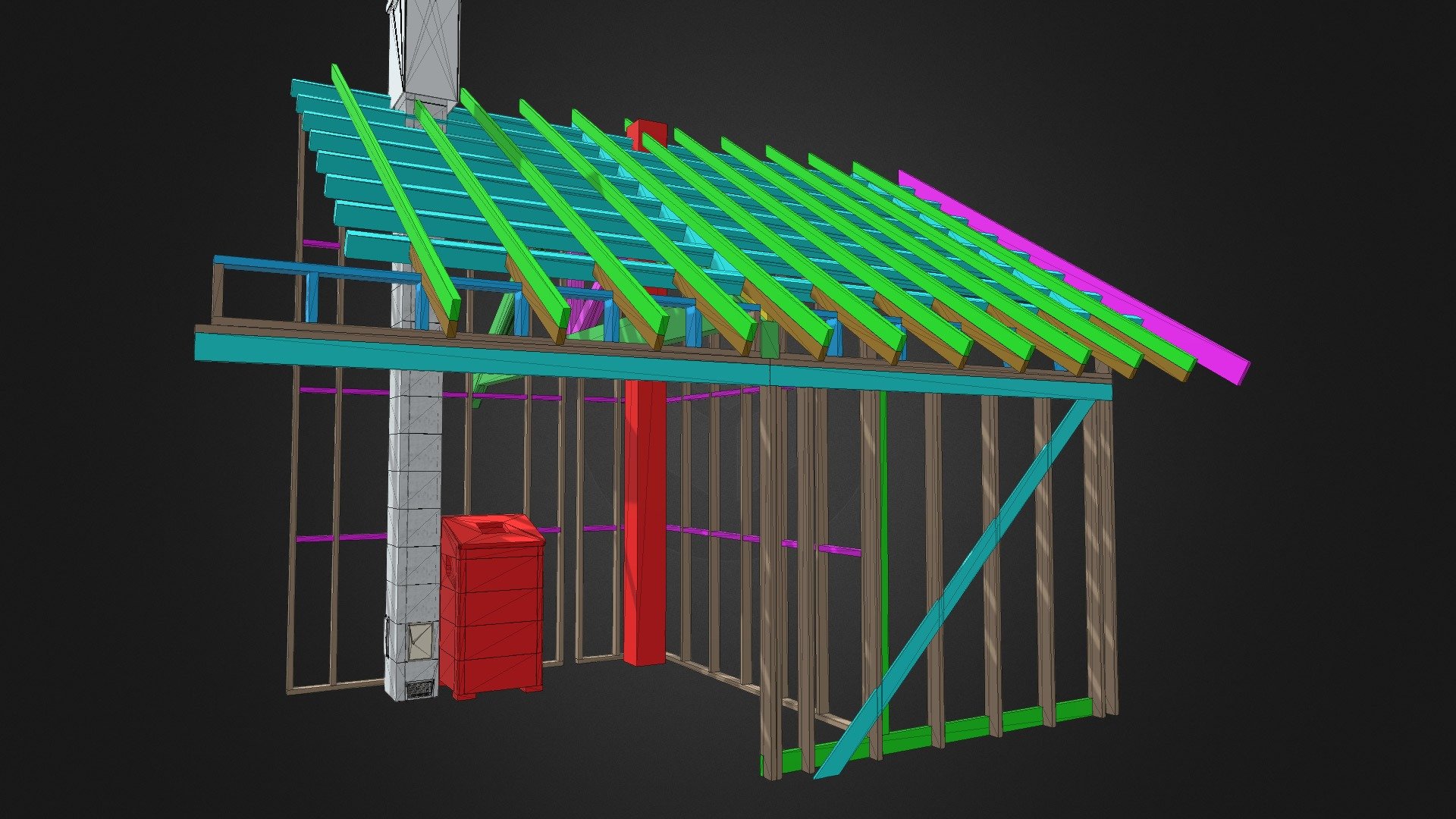This screenshot has height=819, width=1456.
Task: Click the tall red vertical column
Action: (645, 523)
